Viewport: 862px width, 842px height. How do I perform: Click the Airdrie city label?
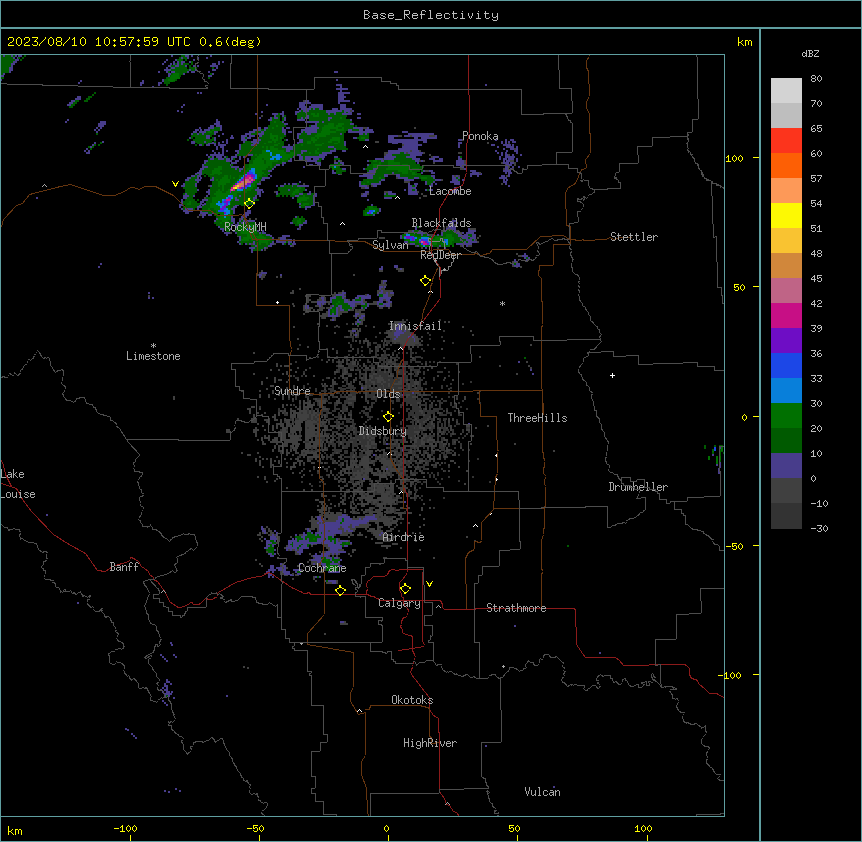pyautogui.click(x=404, y=537)
